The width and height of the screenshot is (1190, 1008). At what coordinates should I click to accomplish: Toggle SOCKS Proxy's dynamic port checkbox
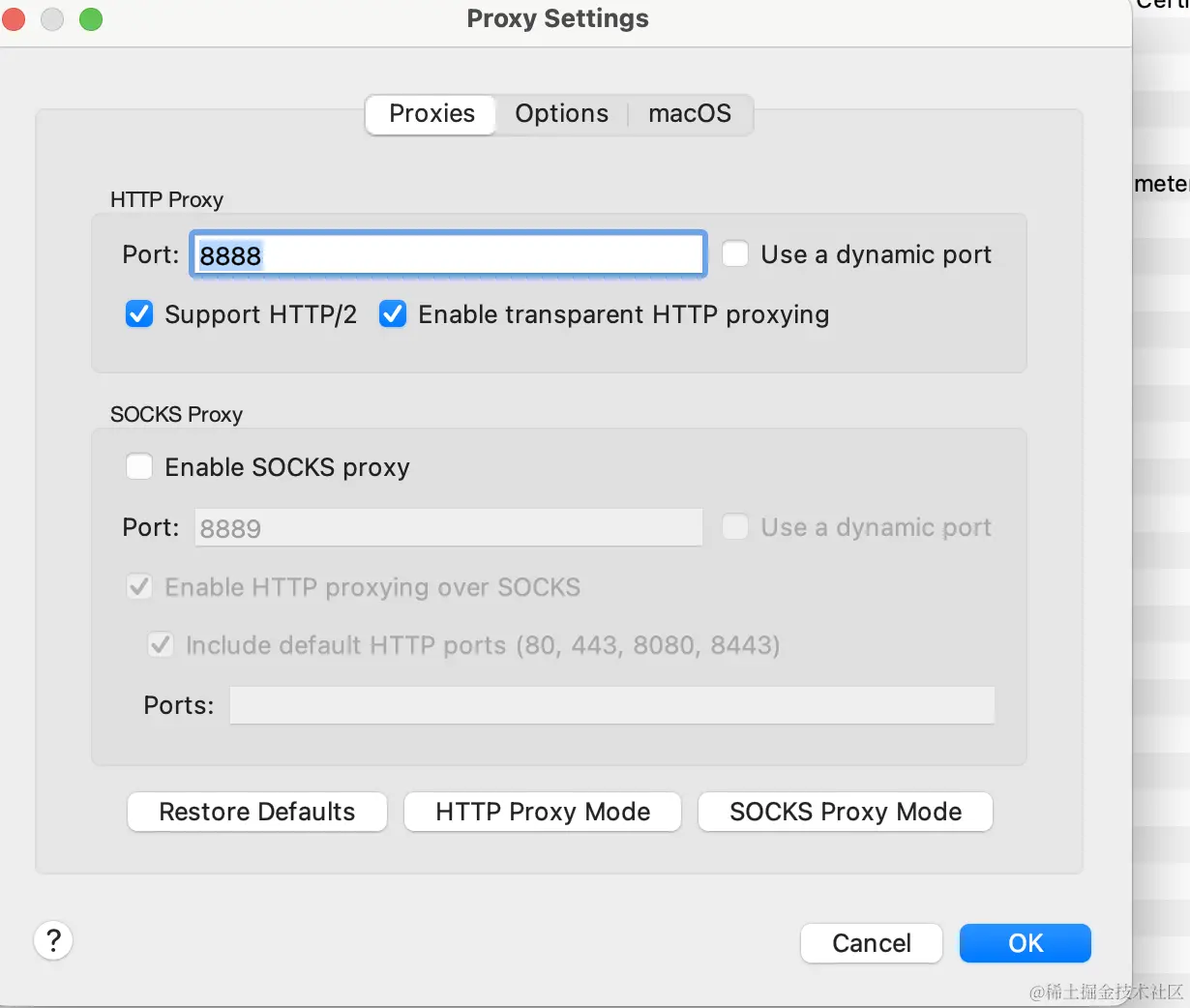coord(735,527)
